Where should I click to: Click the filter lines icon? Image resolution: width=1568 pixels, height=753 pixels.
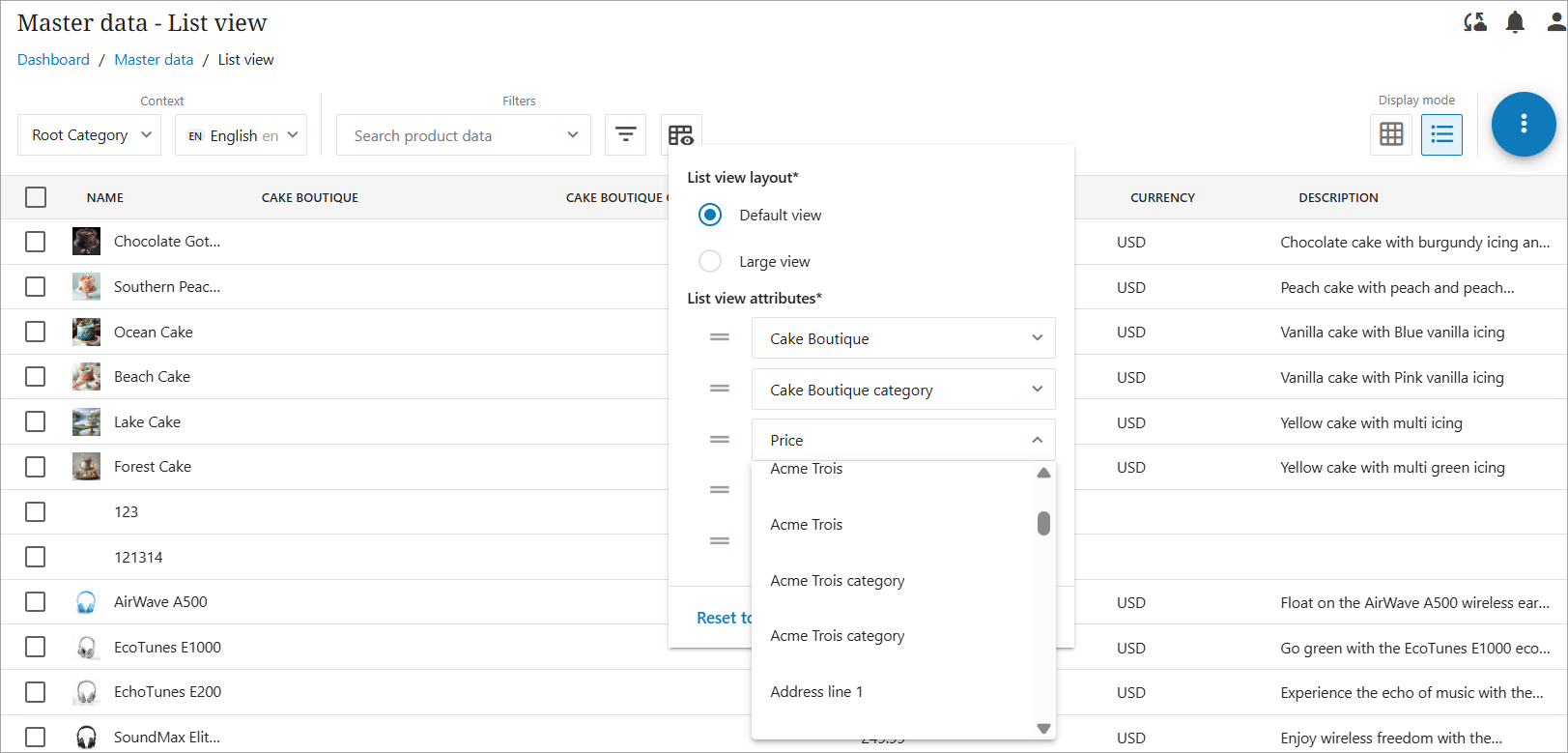625,134
